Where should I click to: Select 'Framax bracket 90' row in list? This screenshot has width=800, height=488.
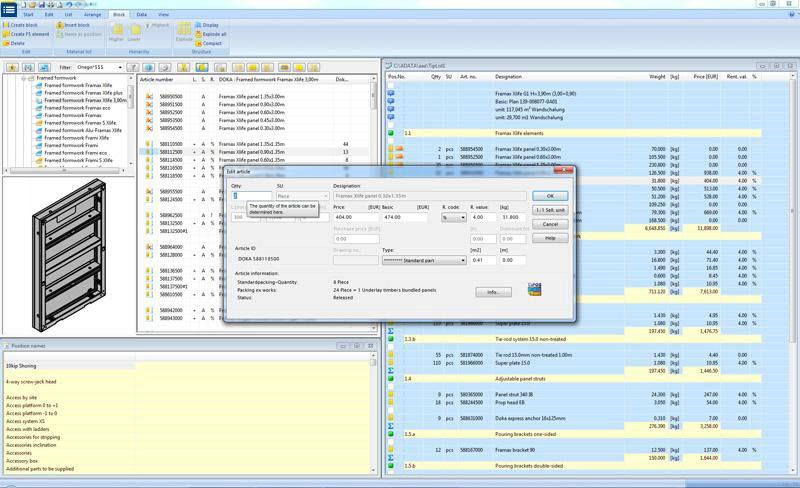pos(573,450)
